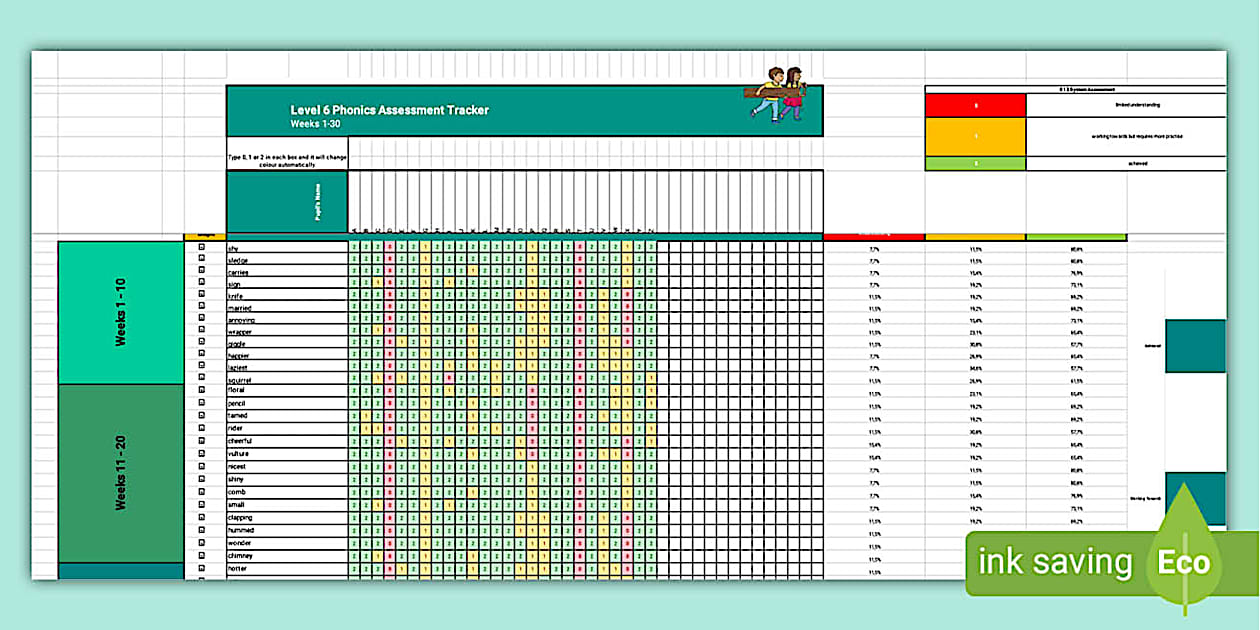Image resolution: width=1260 pixels, height=630 pixels.
Task: Collapse the "Weeks 1 - 10" group
Action: click(x=120, y=310)
